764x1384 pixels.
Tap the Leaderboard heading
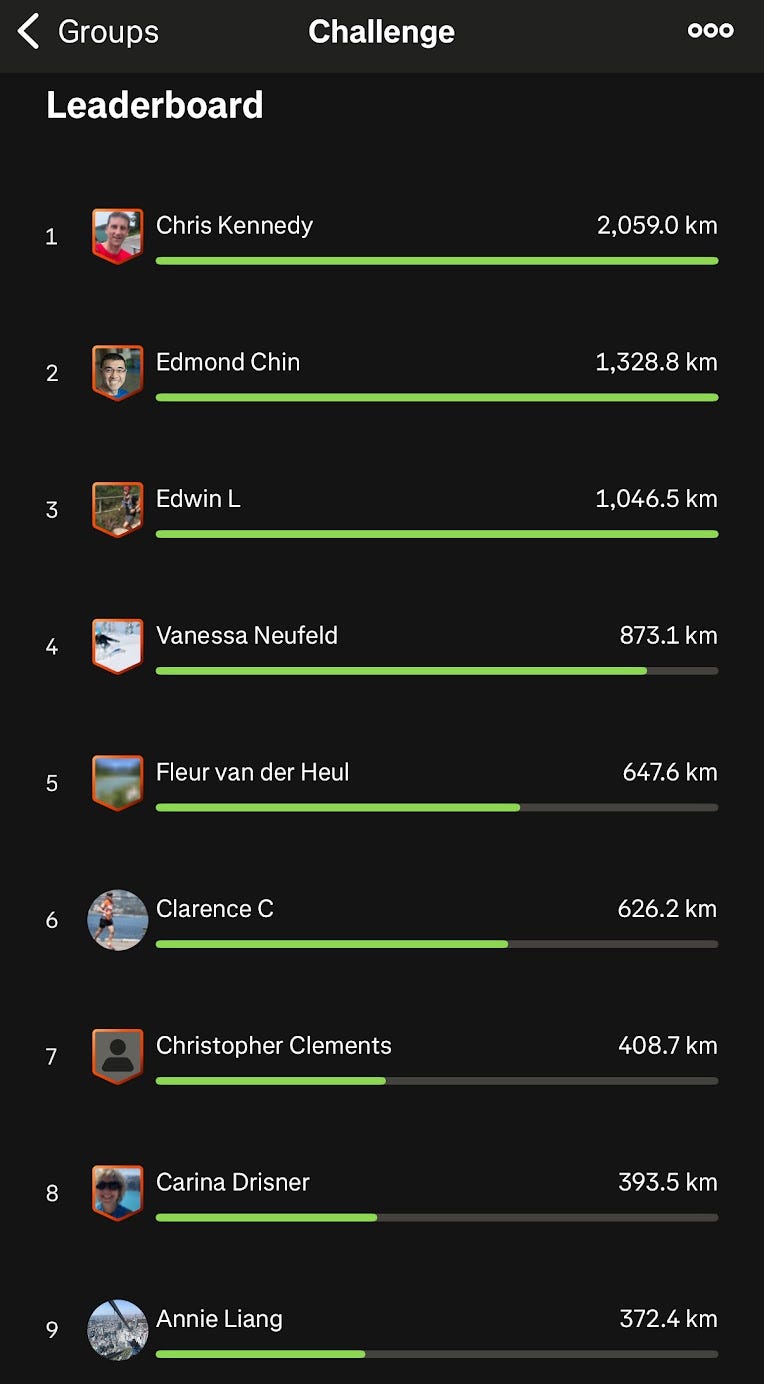click(155, 105)
